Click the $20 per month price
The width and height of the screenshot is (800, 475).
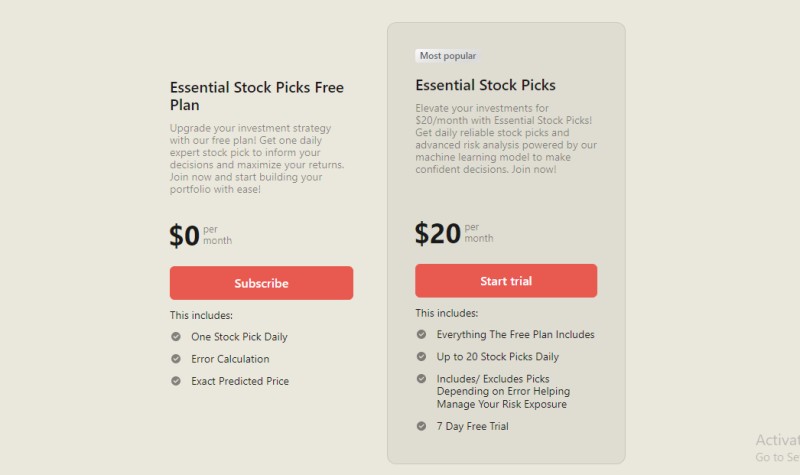pos(454,233)
